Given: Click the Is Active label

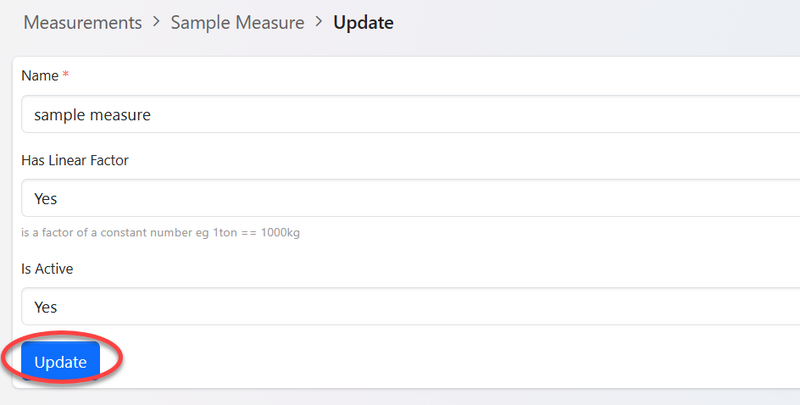Looking at the screenshot, I should (x=47, y=269).
